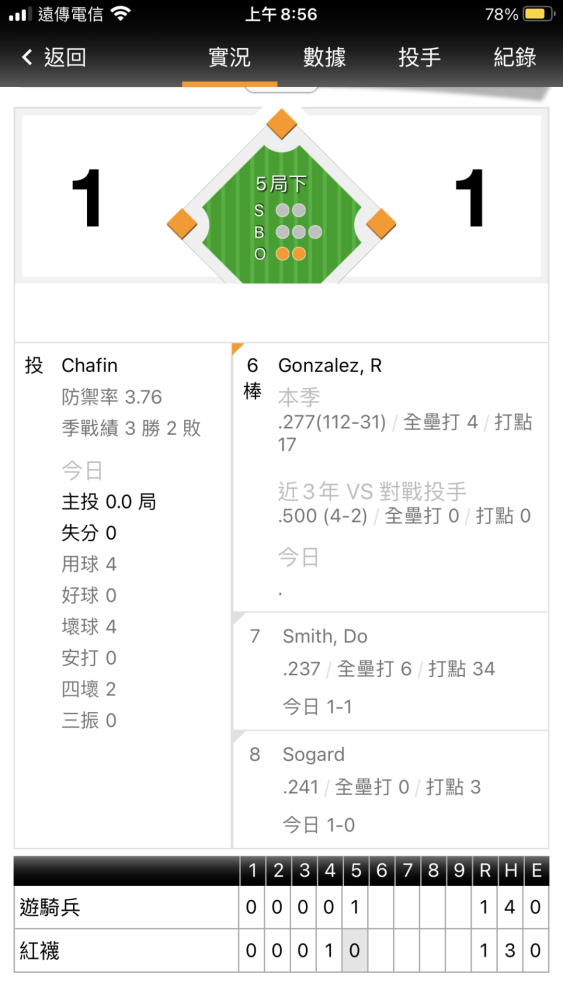Select pitcher name Chafin
This screenshot has height=1000, width=563.
(x=89, y=365)
